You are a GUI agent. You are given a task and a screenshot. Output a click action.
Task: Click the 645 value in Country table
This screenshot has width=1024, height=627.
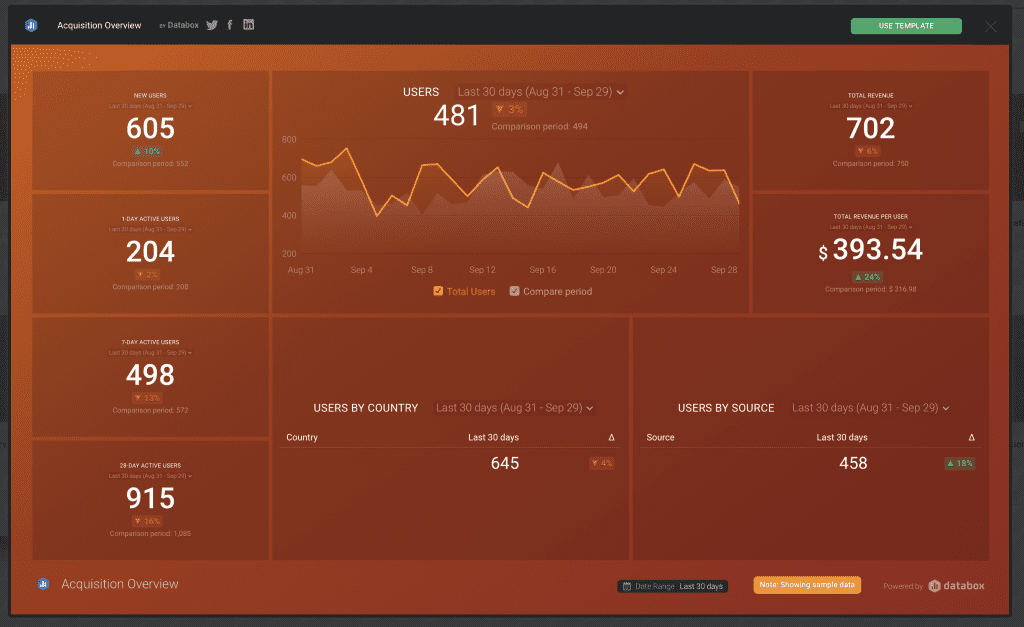(505, 463)
